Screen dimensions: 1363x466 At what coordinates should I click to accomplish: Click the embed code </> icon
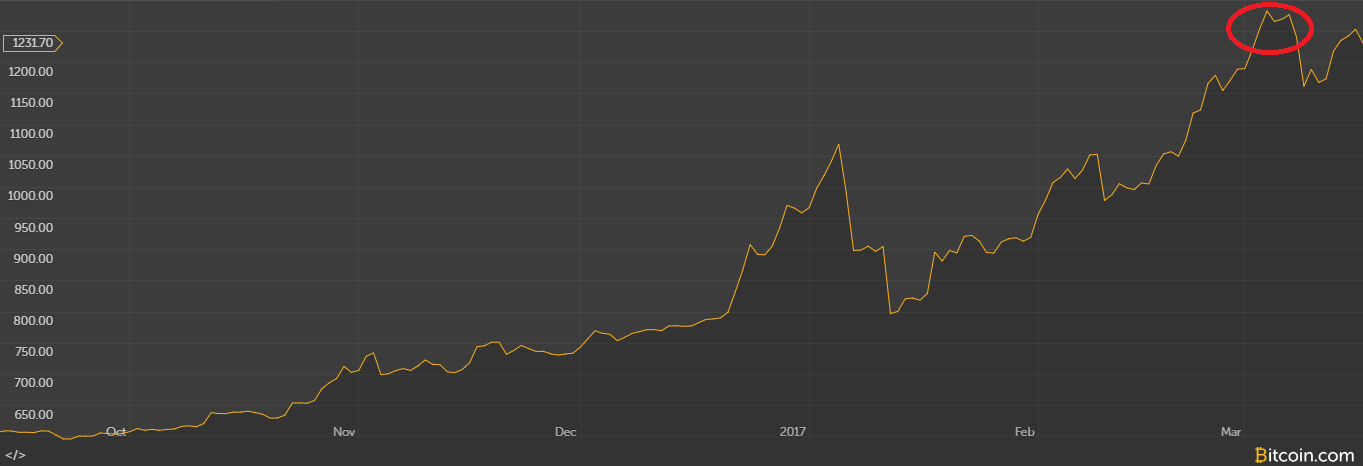[x=15, y=455]
